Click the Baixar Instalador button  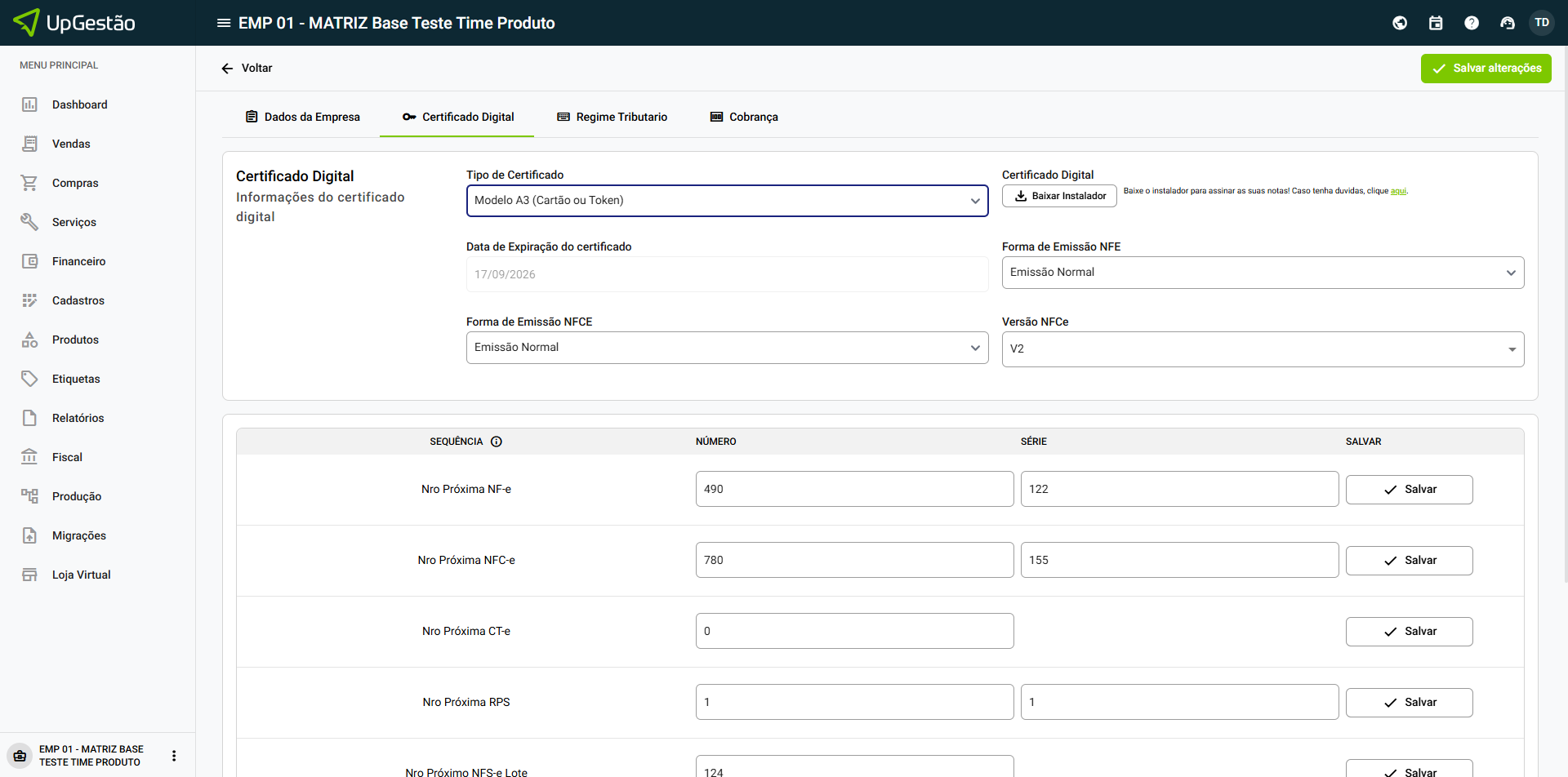click(1059, 196)
